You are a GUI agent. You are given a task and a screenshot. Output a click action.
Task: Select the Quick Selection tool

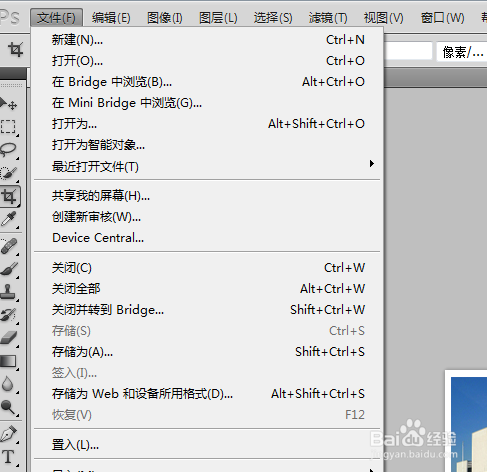coord(9,173)
